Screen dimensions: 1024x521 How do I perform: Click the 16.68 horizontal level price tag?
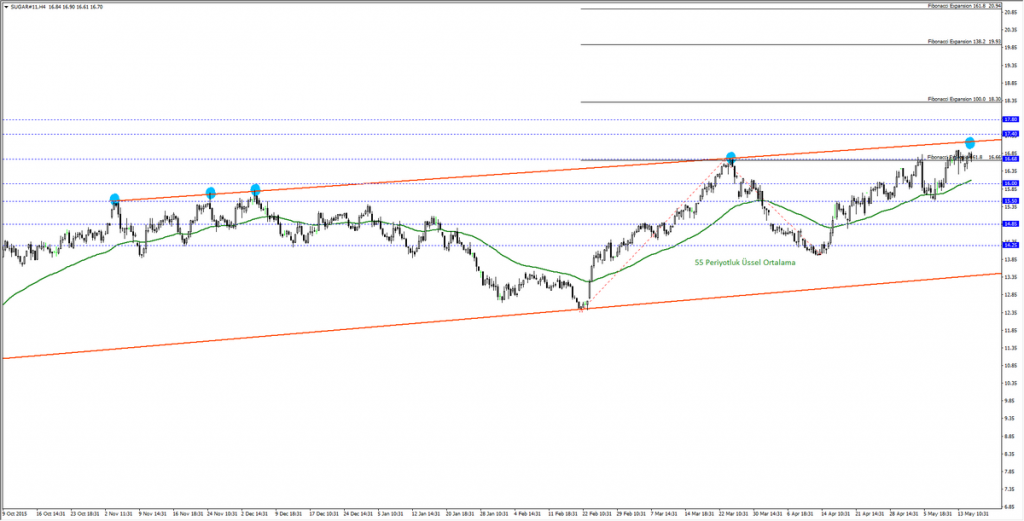tap(1011, 159)
